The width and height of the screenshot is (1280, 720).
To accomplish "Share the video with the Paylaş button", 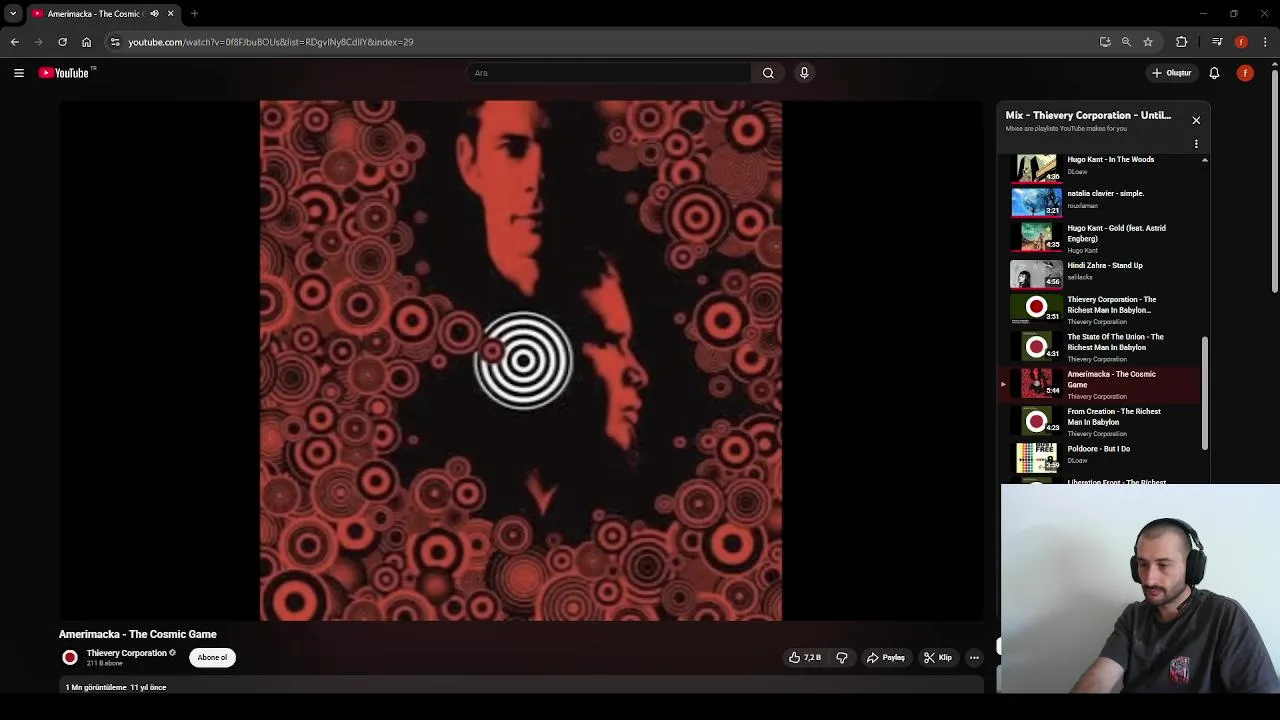I will (x=886, y=658).
